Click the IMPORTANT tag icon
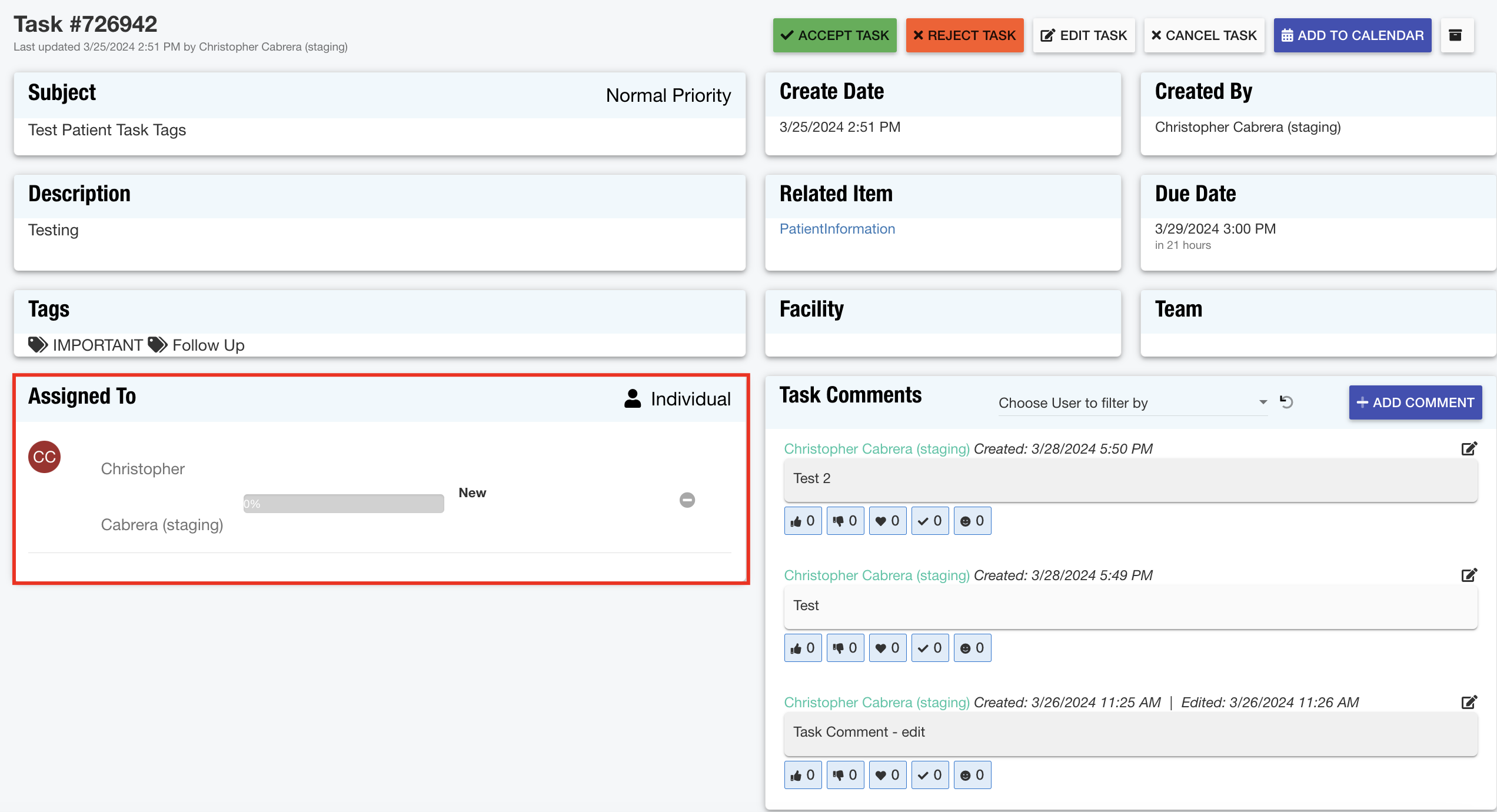The image size is (1497, 812). coord(38,345)
